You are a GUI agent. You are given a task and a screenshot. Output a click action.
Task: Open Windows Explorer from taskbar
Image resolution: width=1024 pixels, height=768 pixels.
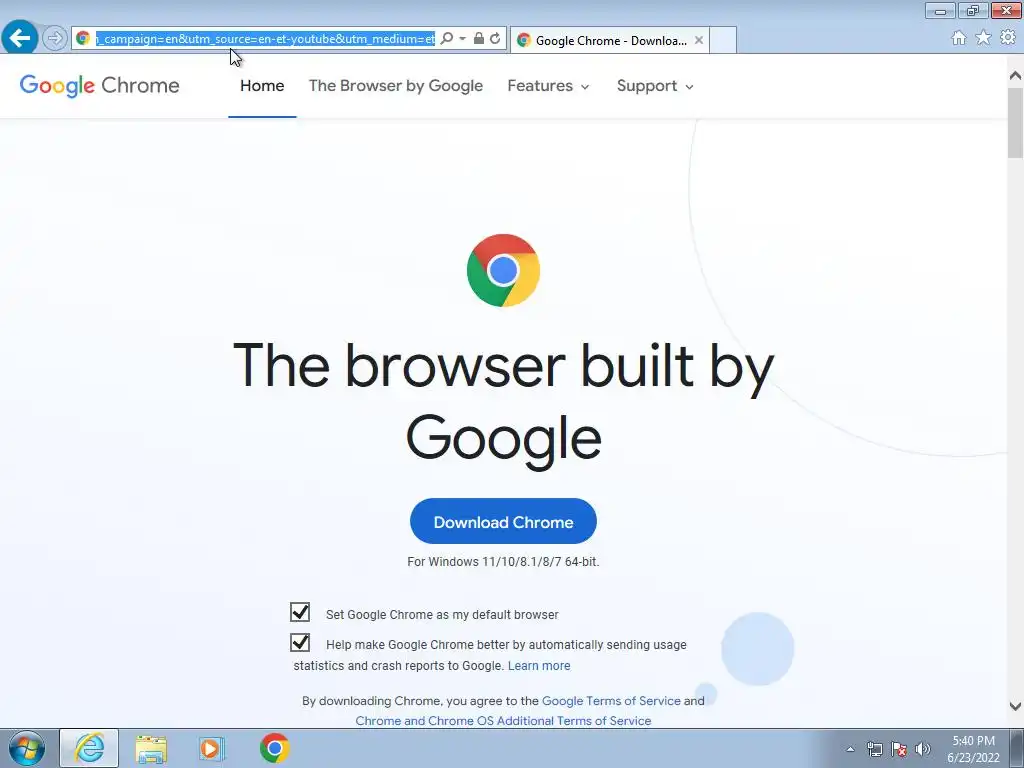click(x=151, y=748)
